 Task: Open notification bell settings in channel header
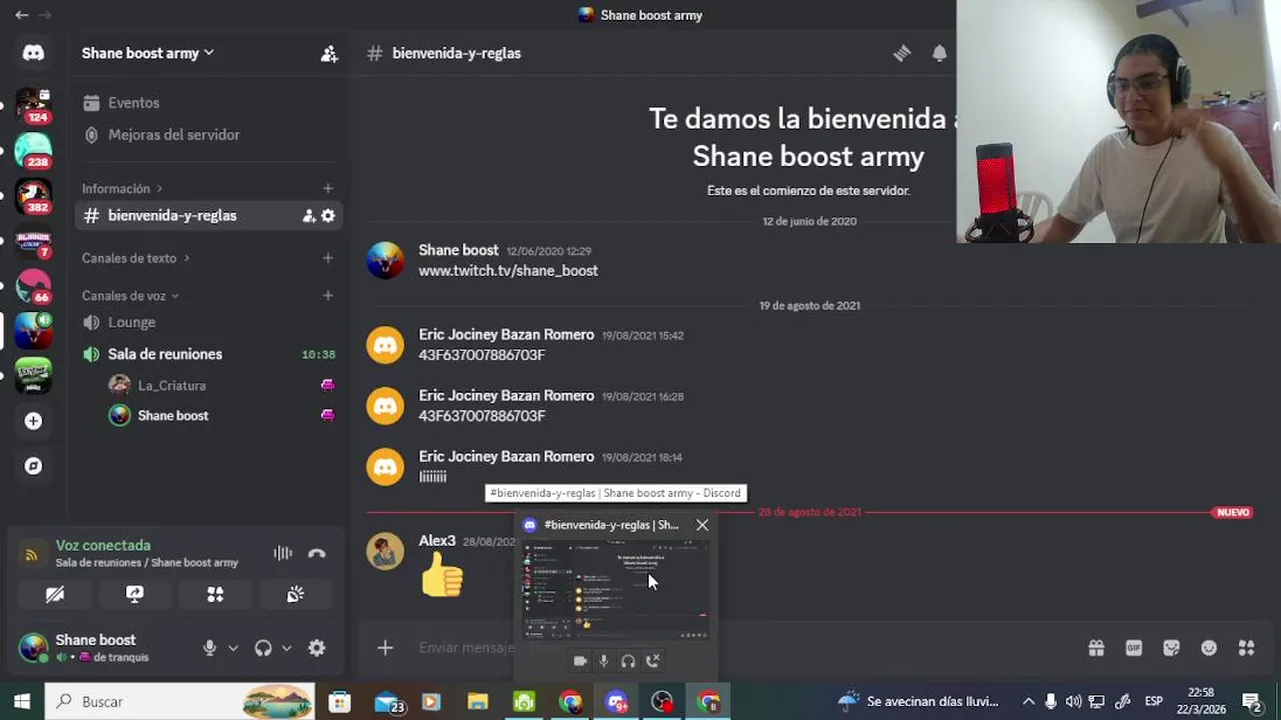pos(939,54)
